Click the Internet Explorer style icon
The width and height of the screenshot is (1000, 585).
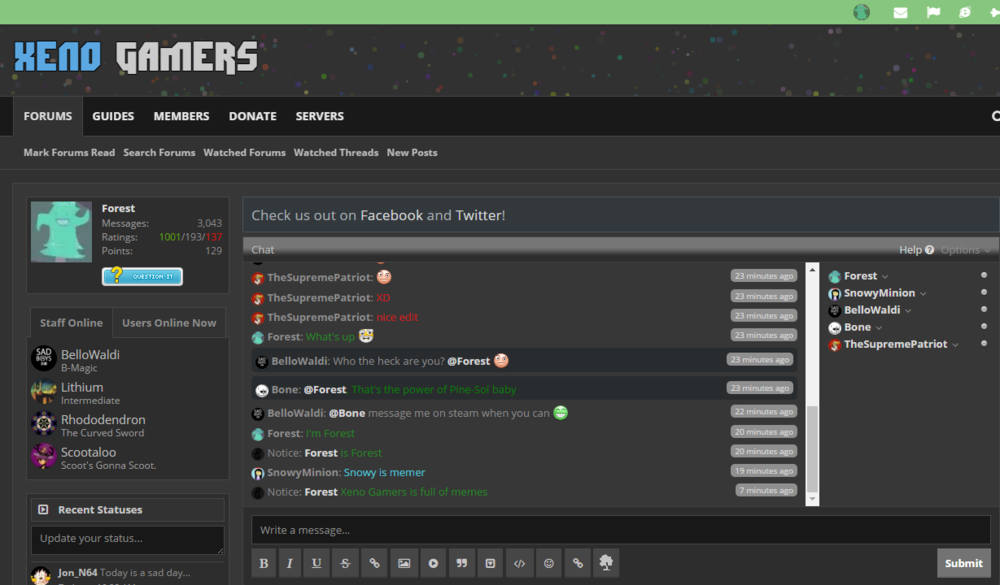point(964,12)
